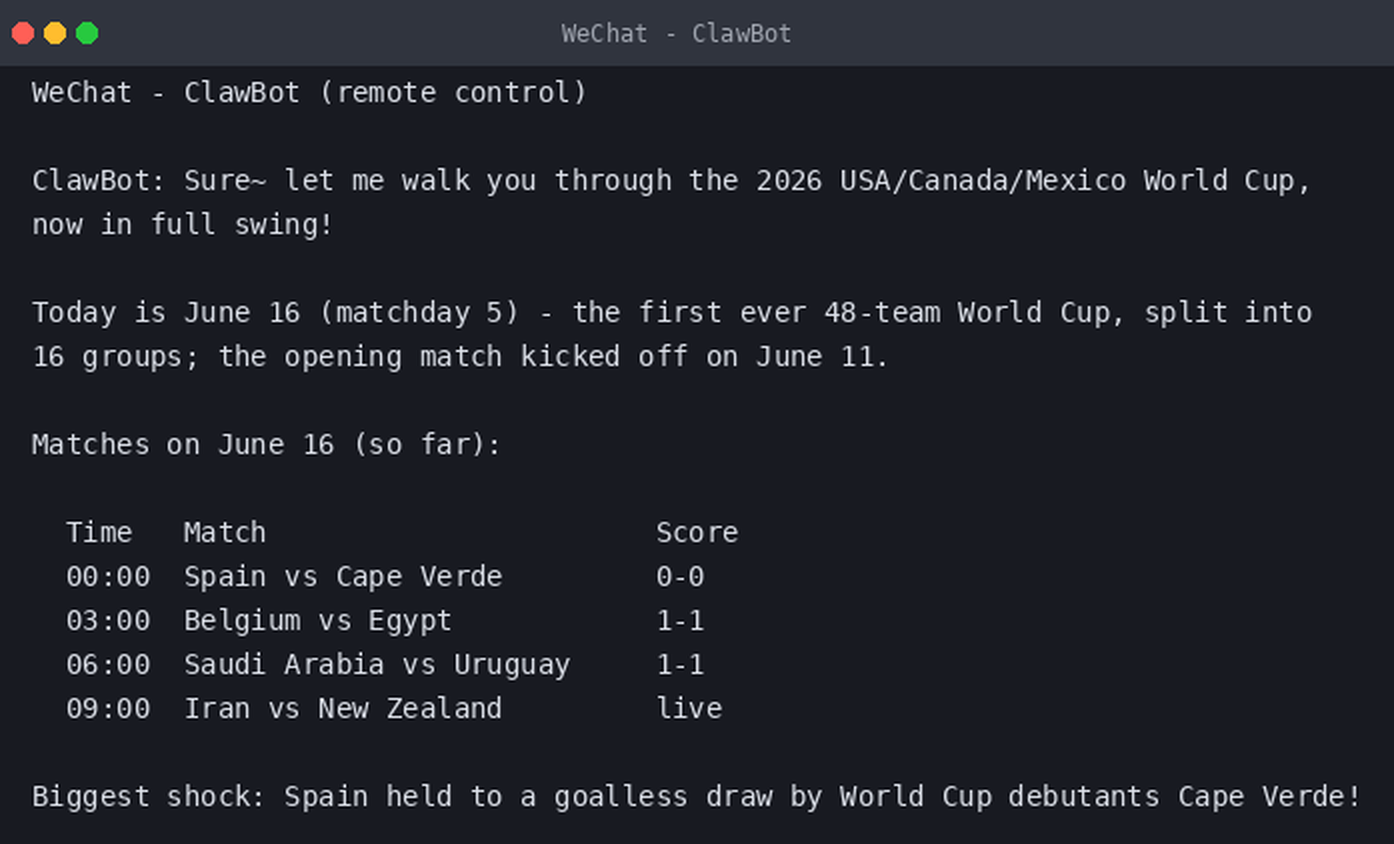Viewport: 1394px width, 844px height.
Task: Click the 'Score' column header
Action: click(x=697, y=532)
